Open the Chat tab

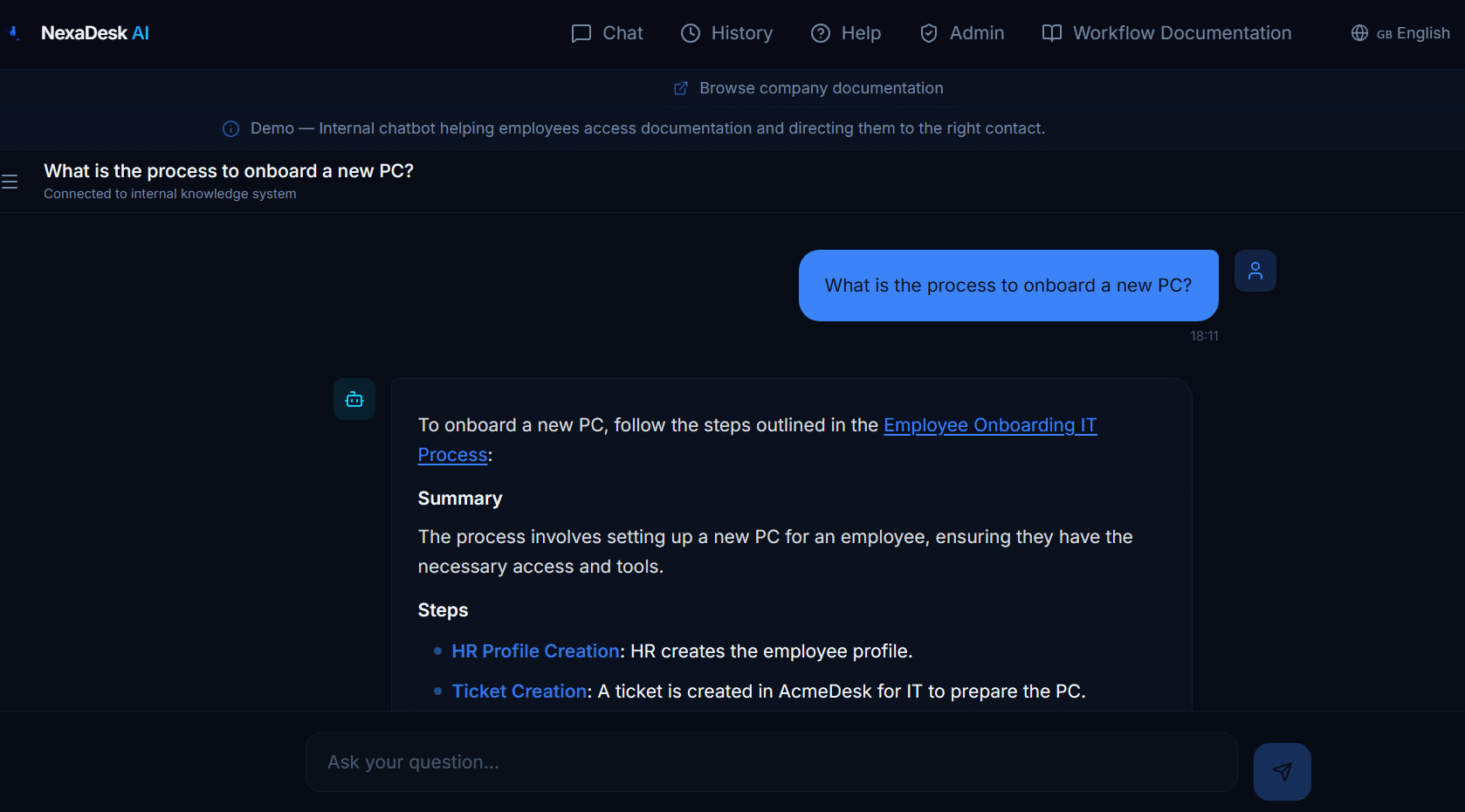[x=607, y=33]
